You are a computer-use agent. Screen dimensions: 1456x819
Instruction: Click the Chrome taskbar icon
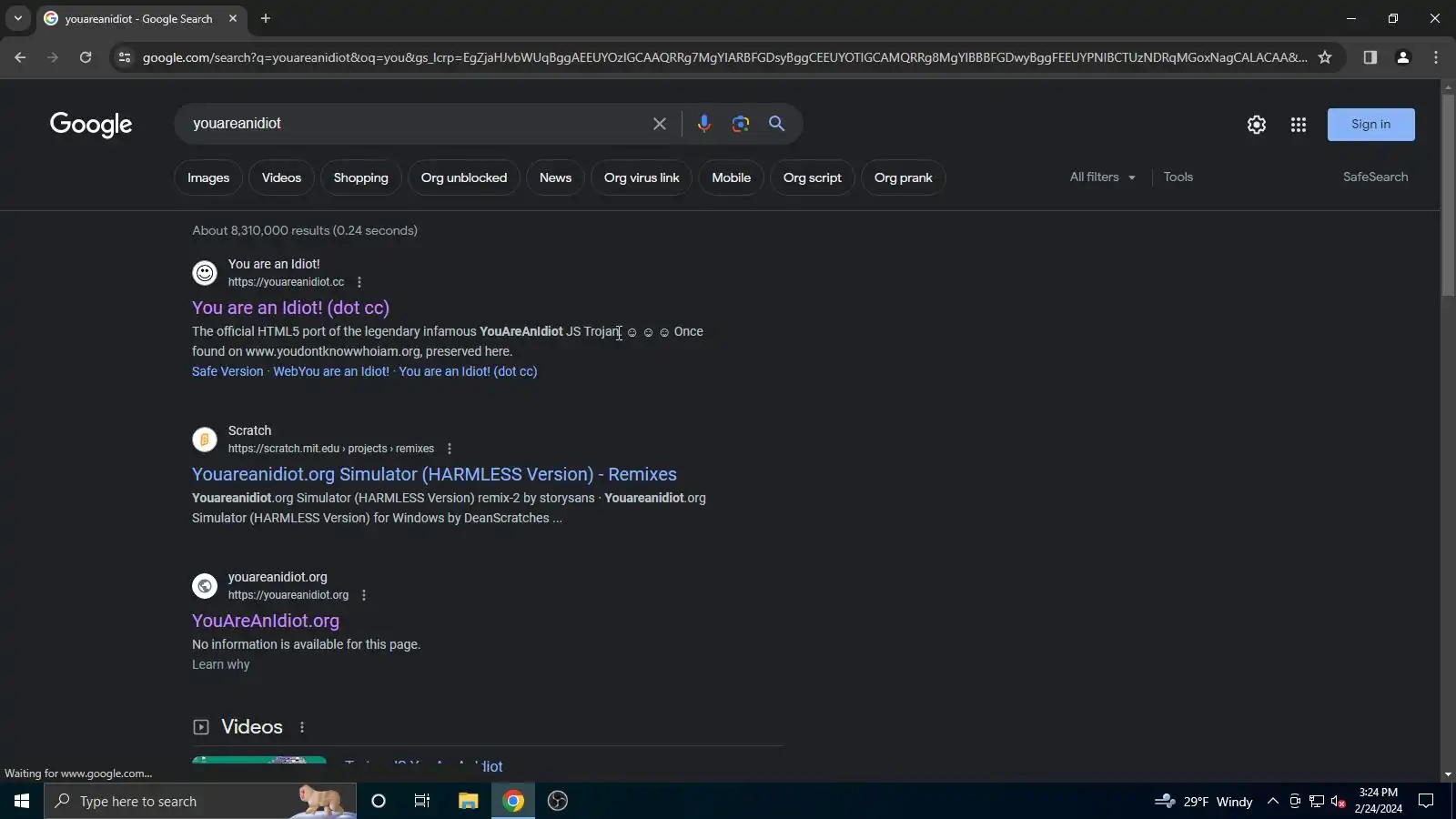(x=513, y=801)
